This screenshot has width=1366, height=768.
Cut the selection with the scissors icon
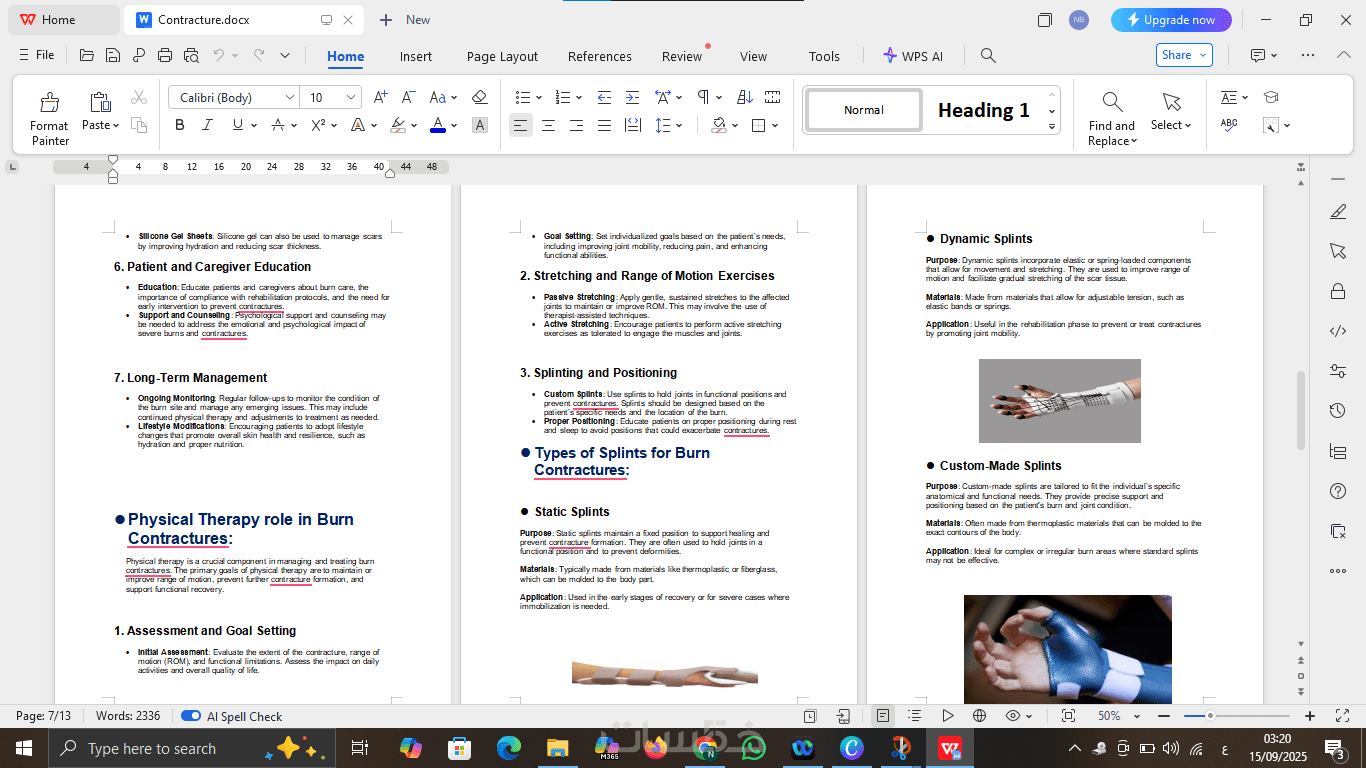pos(139,97)
